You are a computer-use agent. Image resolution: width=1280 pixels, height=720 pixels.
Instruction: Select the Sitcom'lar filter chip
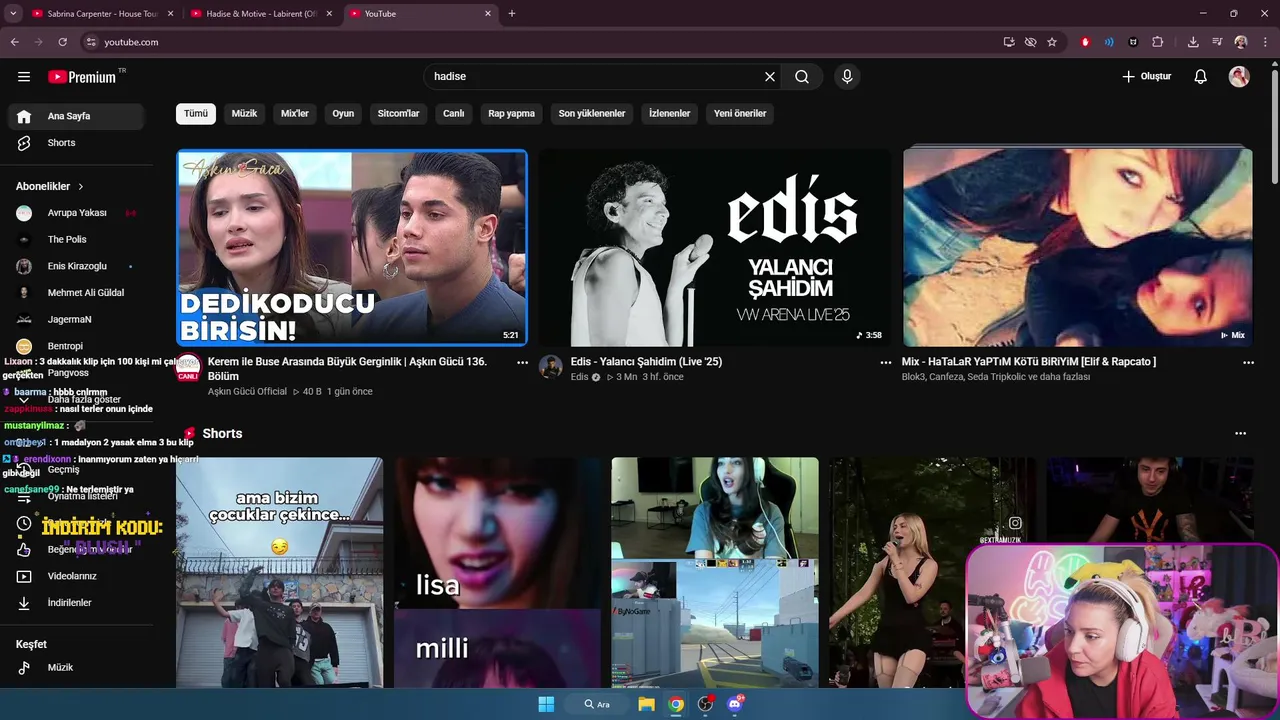tap(398, 114)
